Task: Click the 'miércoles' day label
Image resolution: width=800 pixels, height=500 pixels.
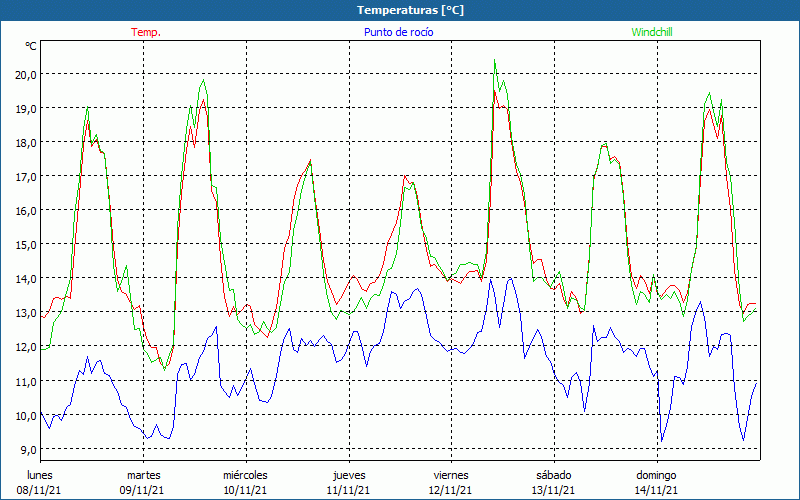Action: [x=245, y=475]
